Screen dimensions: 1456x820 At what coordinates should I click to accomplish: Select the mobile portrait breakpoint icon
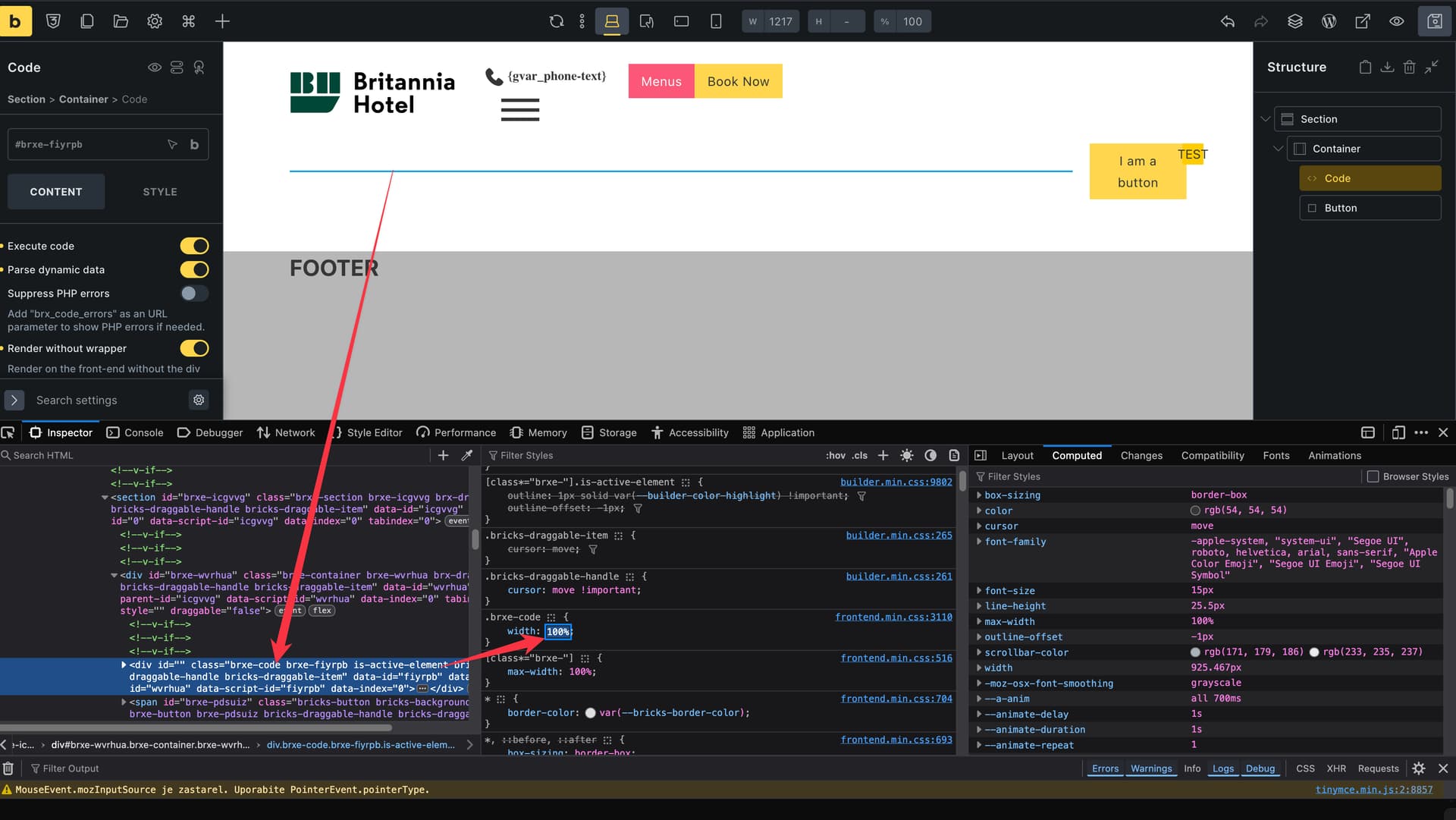coord(716,21)
